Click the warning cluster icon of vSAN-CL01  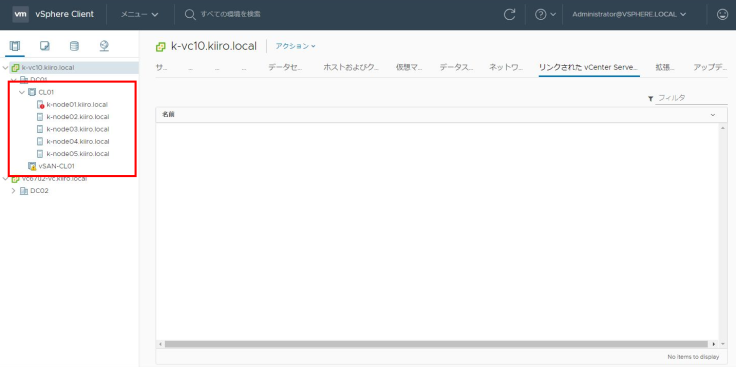pos(32,166)
